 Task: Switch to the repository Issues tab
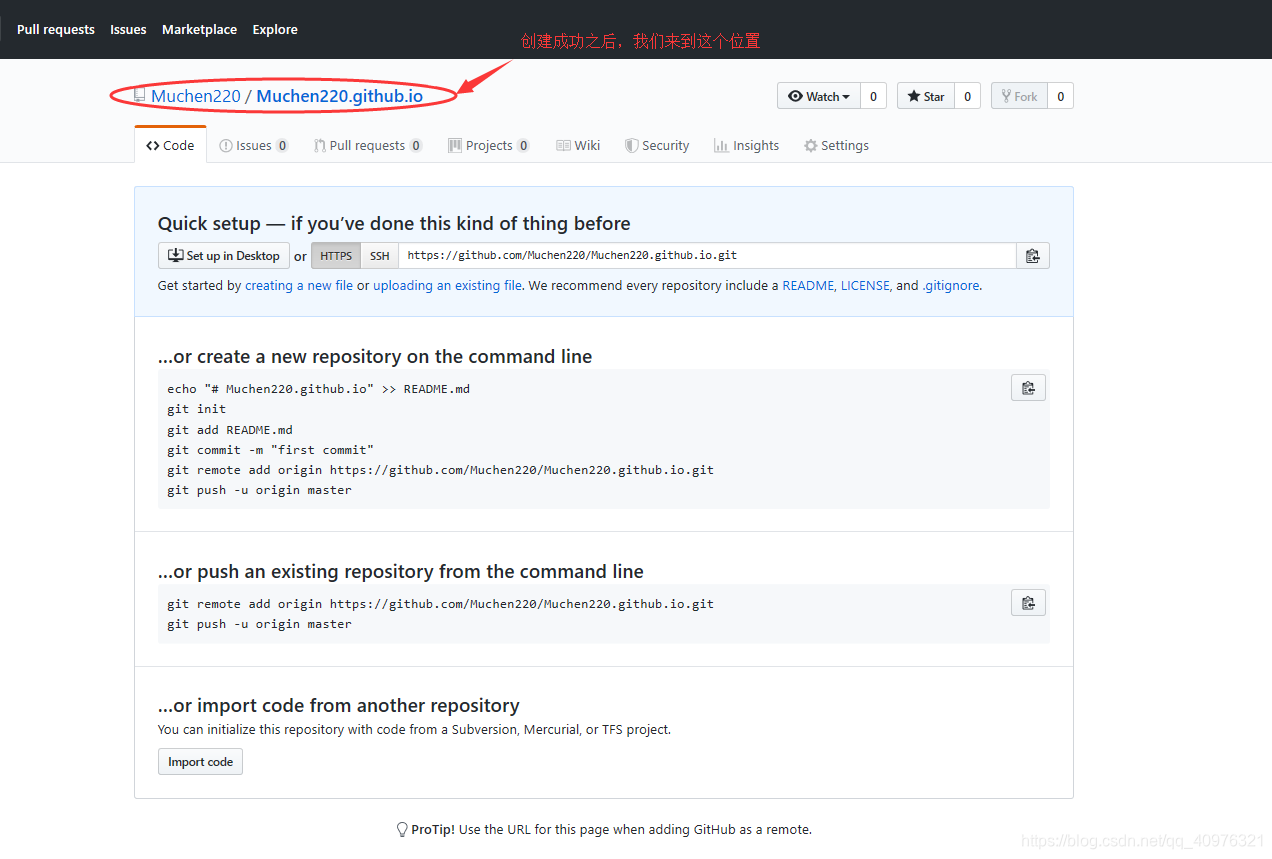254,145
